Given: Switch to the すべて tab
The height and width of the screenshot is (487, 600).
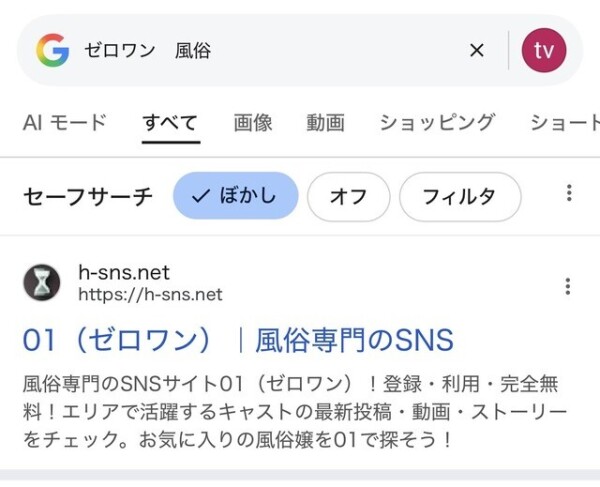Looking at the screenshot, I should (x=170, y=123).
